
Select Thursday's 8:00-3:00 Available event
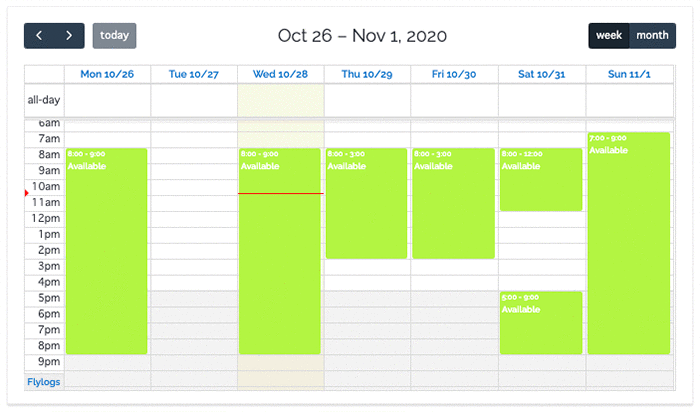coord(367,204)
